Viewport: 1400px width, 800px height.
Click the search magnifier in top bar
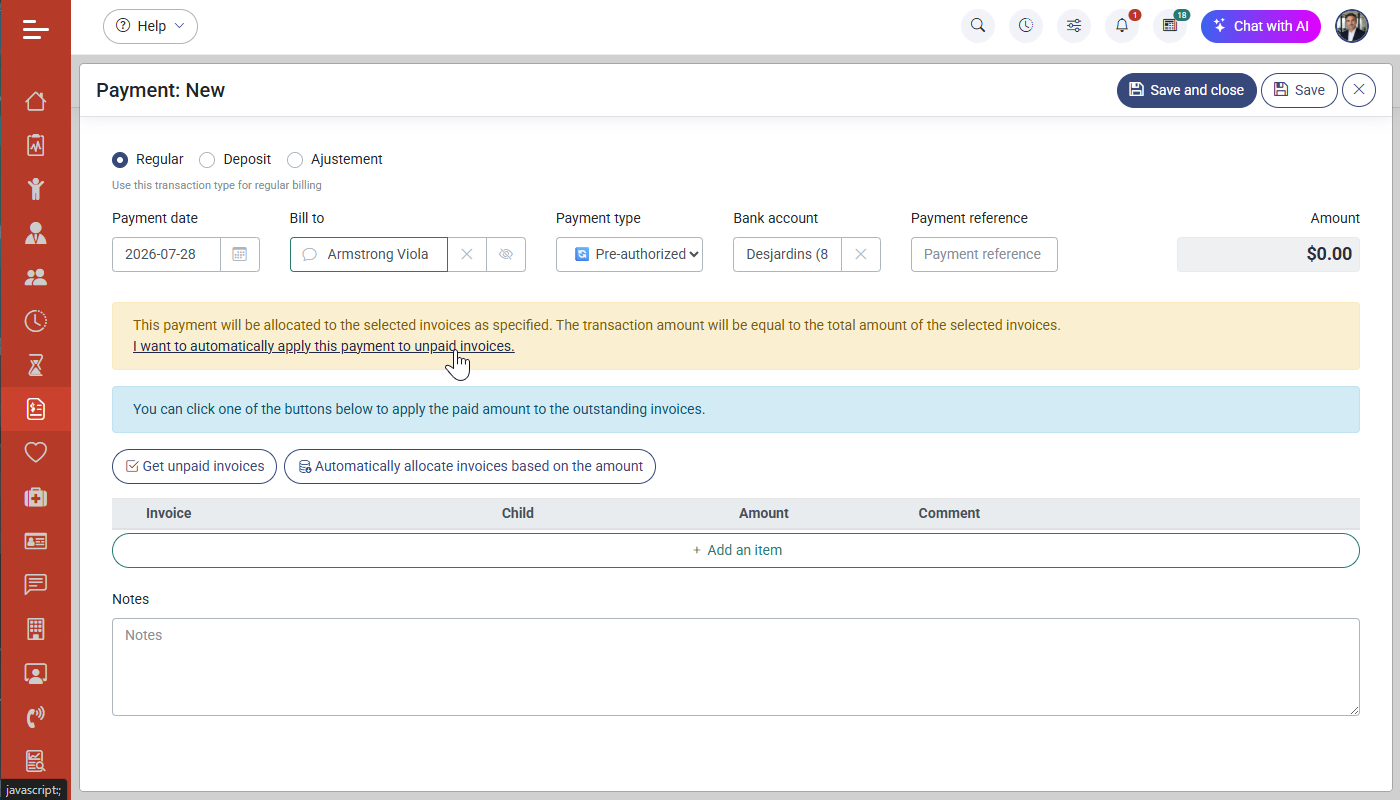978,26
